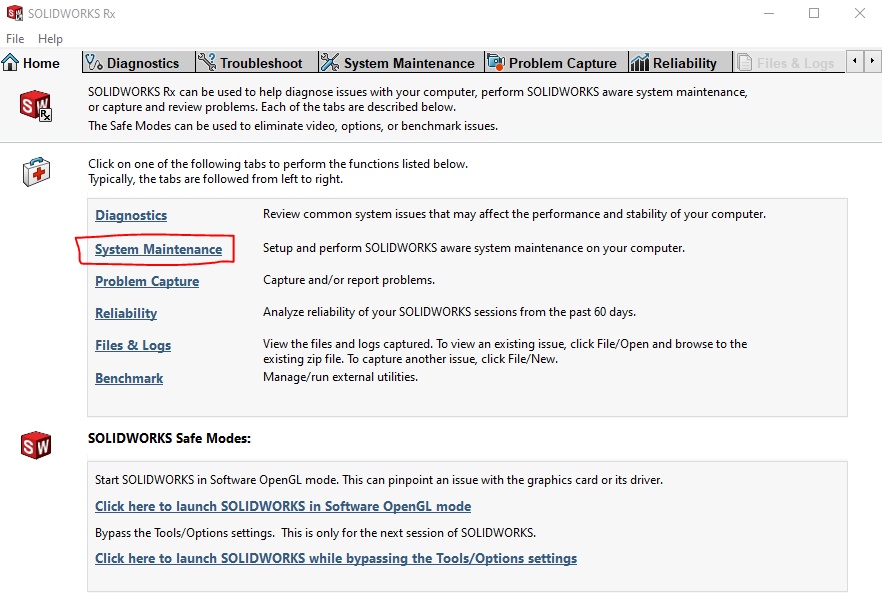Follow the Files & Logs link
The width and height of the screenshot is (882, 604).
click(133, 345)
